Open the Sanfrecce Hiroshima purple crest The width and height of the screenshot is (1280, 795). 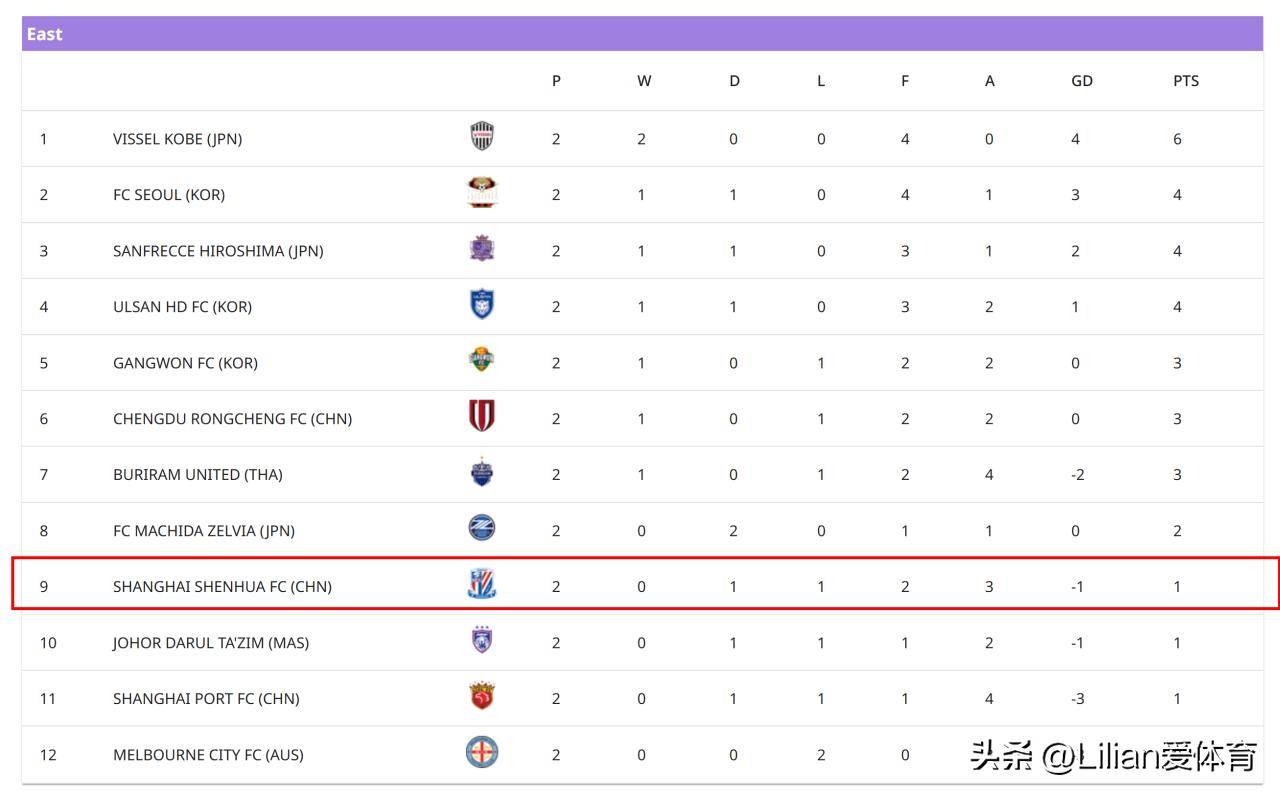(482, 248)
